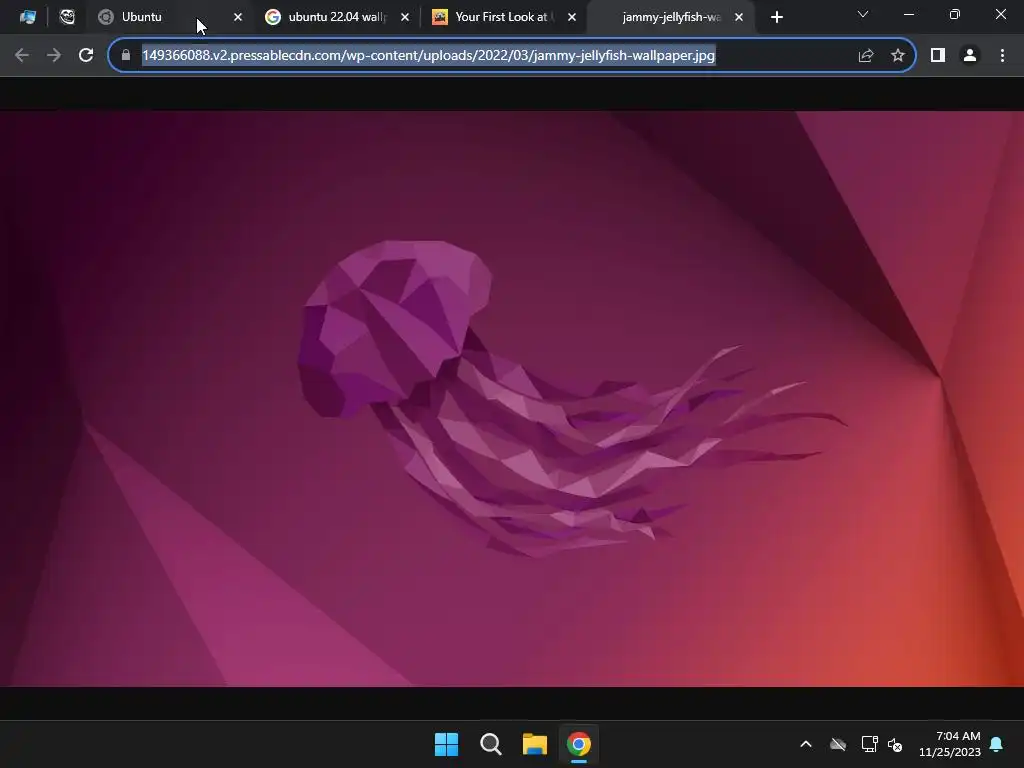Open the Chrome side panel
The width and height of the screenshot is (1024, 768).
(x=938, y=56)
